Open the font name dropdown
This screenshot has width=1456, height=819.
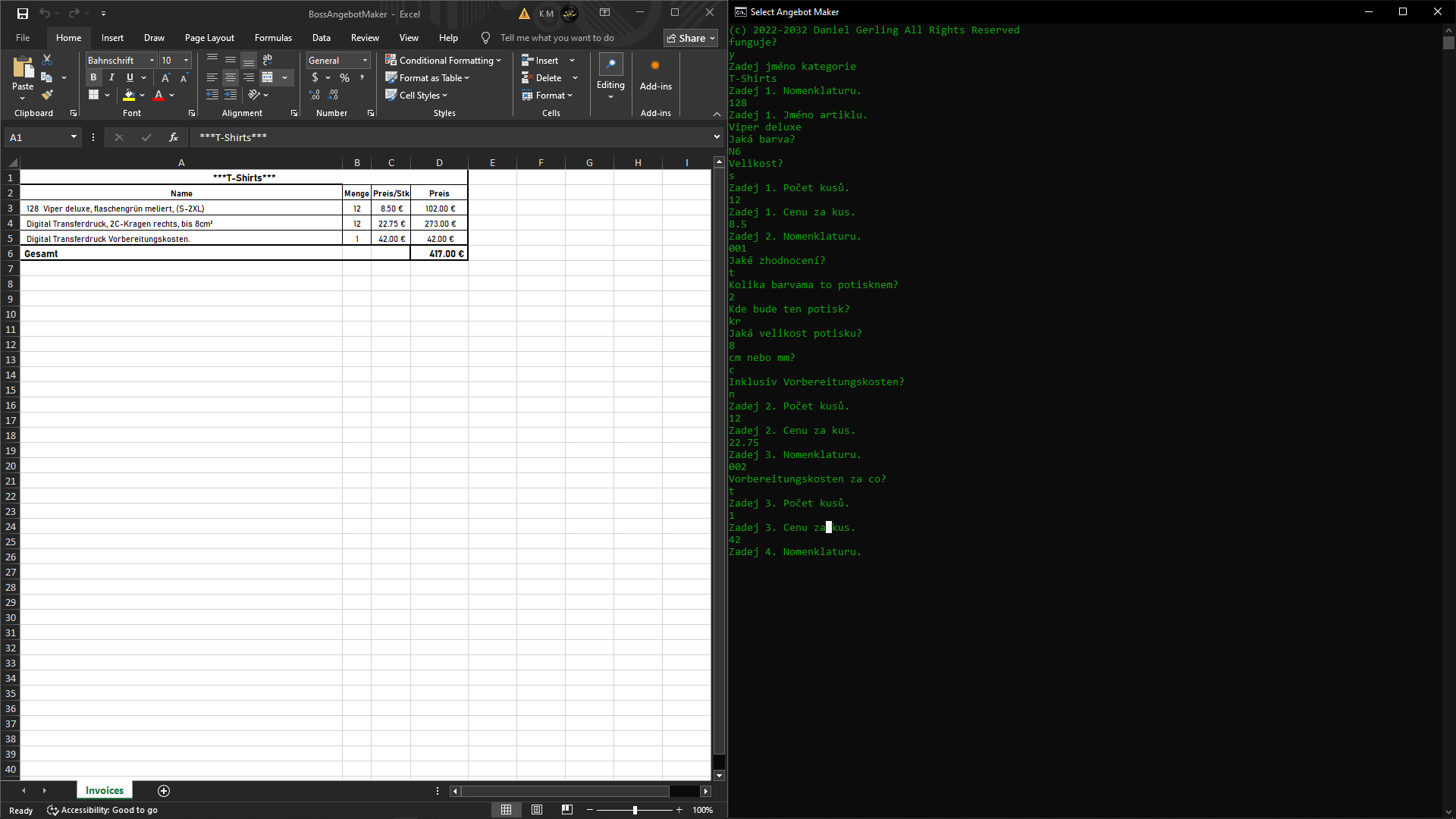pyautogui.click(x=152, y=60)
